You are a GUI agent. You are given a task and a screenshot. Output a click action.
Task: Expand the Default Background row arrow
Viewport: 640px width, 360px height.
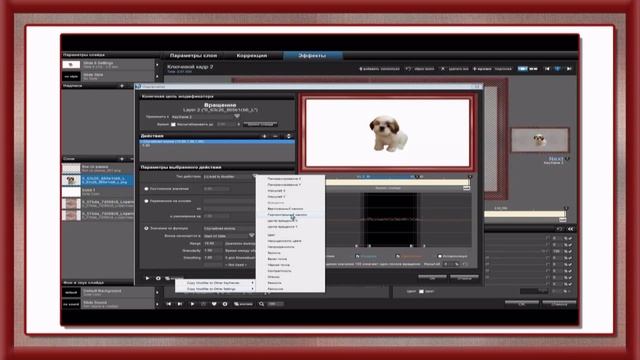click(158, 292)
